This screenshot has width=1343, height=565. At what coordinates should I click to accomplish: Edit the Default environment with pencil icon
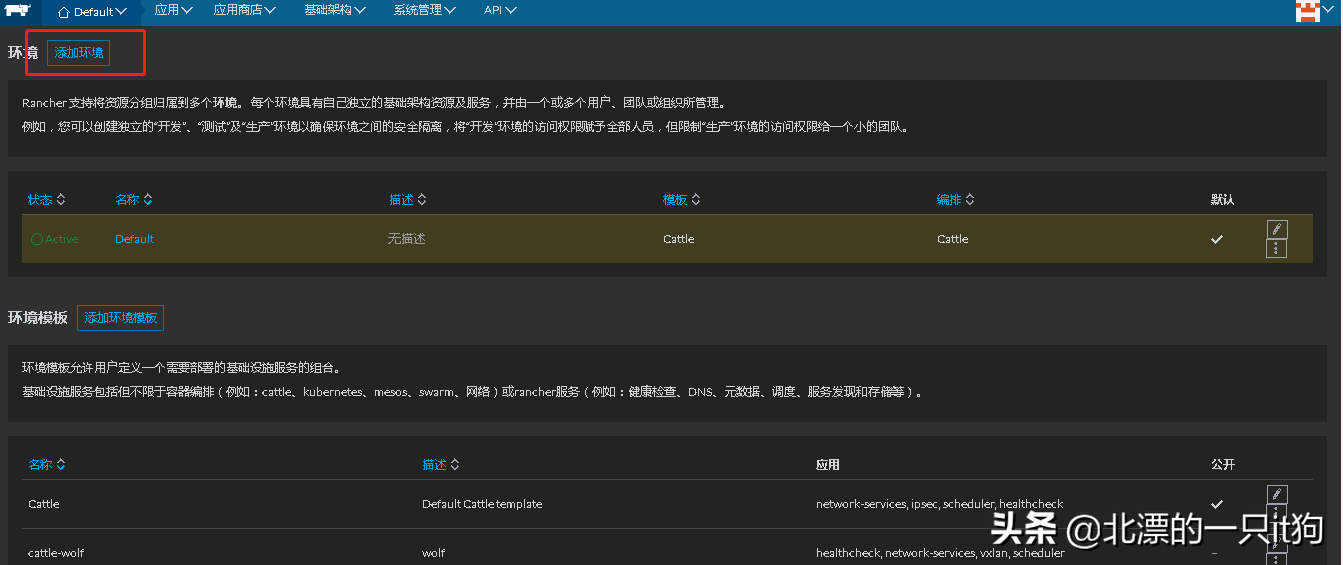coord(1276,229)
